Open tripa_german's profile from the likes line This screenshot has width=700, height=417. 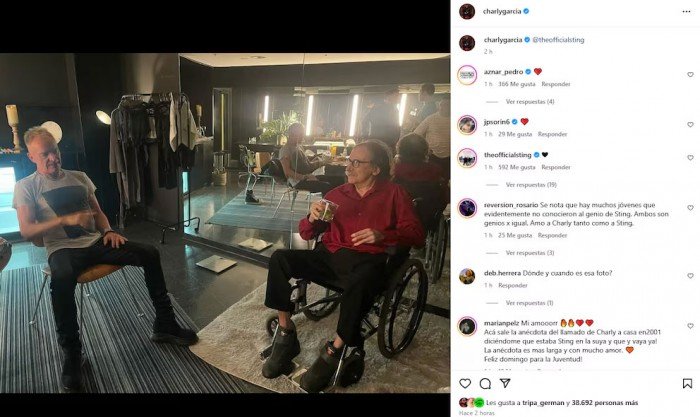click(x=542, y=403)
